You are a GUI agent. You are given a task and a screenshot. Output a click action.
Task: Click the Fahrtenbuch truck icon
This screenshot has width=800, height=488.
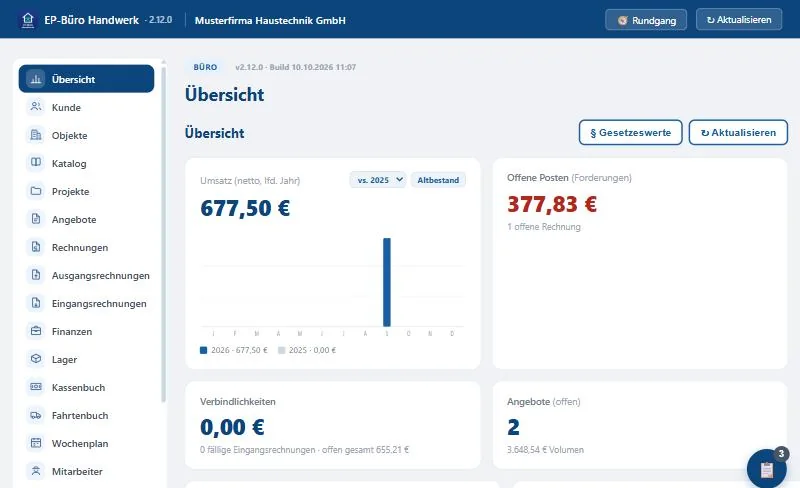pos(36,415)
